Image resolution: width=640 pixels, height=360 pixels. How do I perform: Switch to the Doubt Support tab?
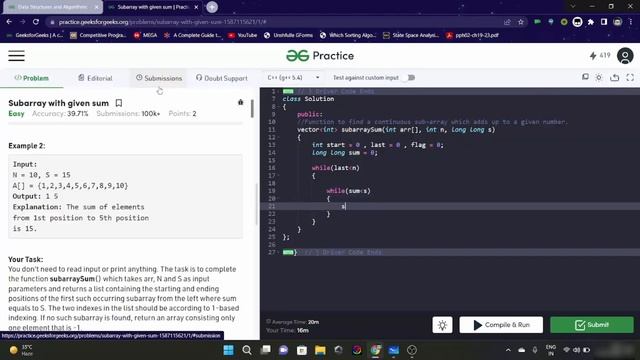(222, 78)
